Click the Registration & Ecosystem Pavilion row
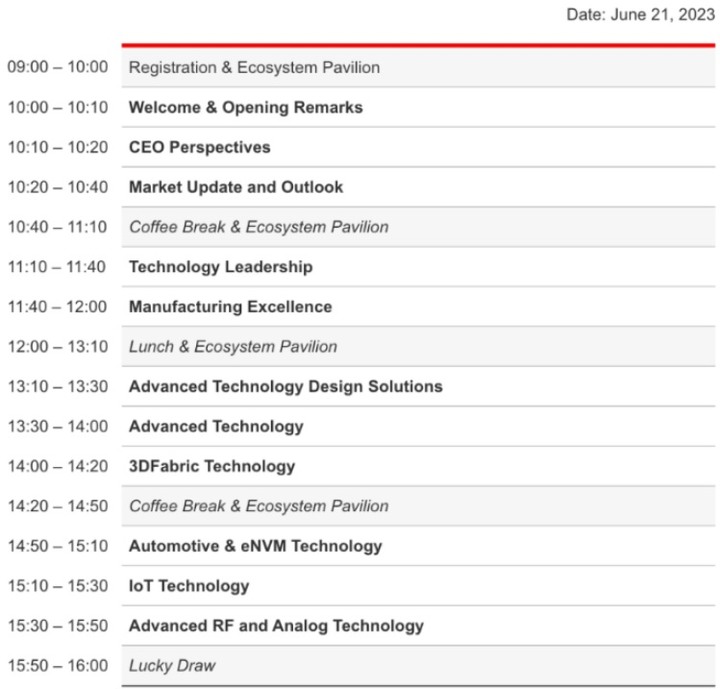The height and width of the screenshot is (689, 720). pyautogui.click(x=418, y=67)
